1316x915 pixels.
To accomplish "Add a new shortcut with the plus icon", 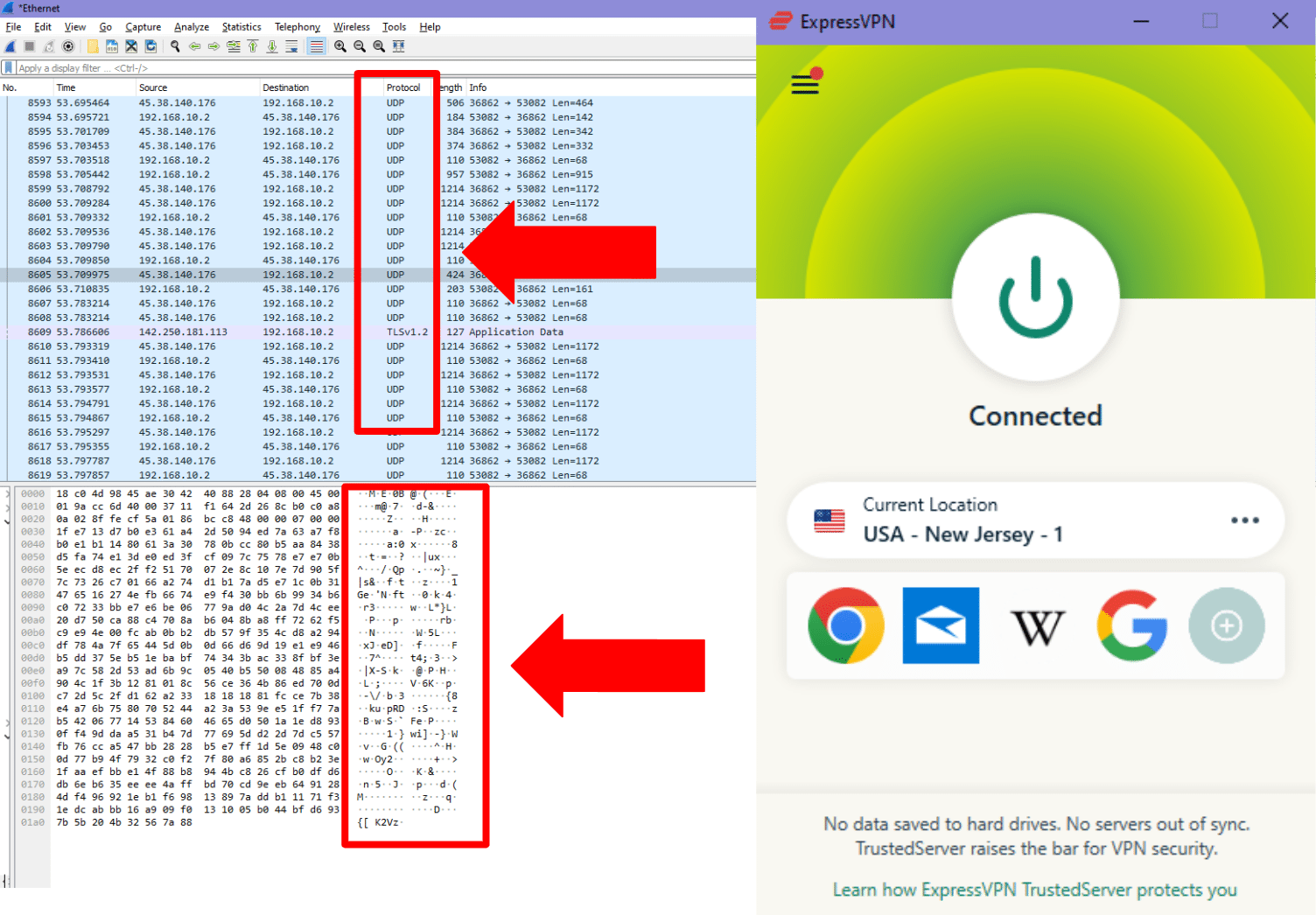I will tap(1227, 625).
